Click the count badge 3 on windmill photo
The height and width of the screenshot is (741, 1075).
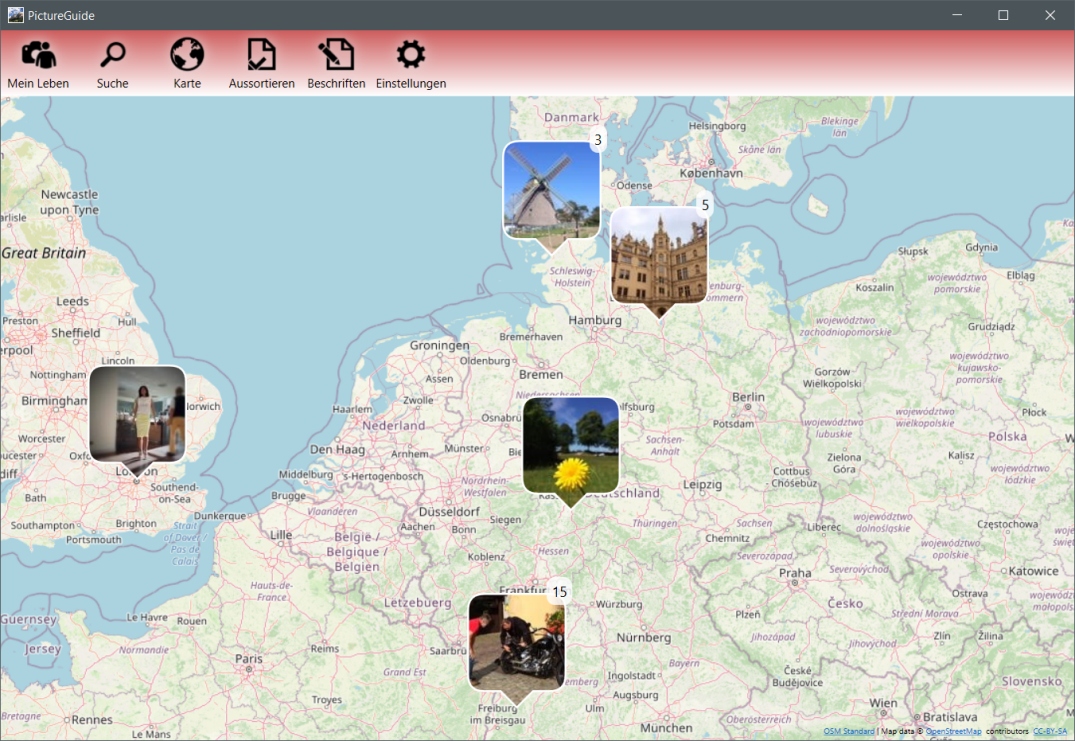click(x=598, y=140)
